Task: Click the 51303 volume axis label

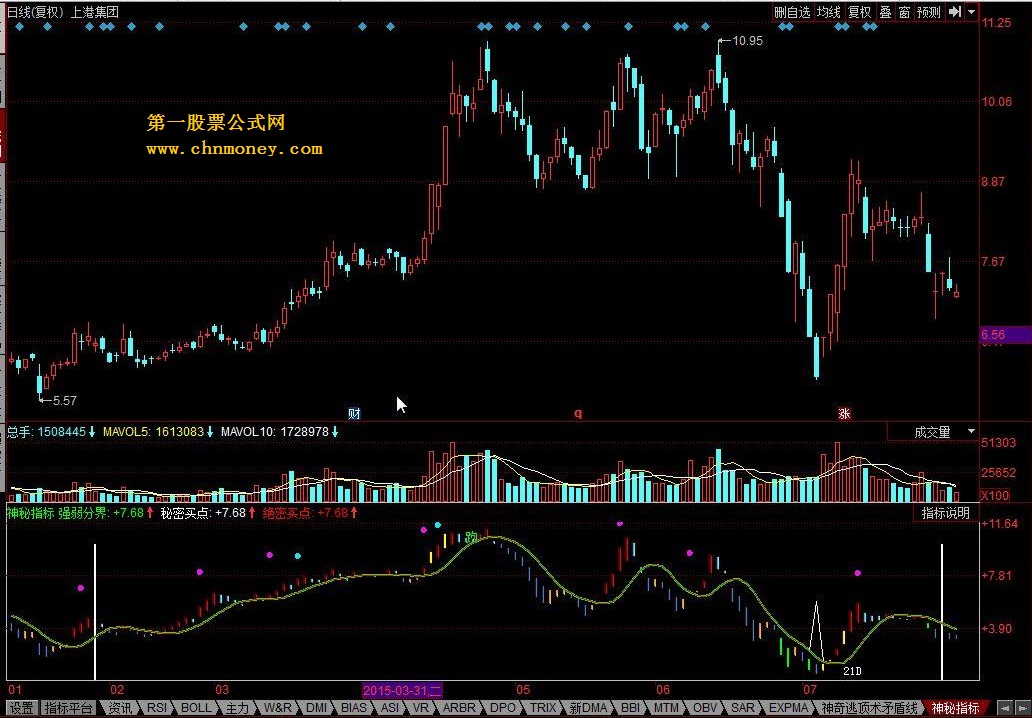Action: coord(998,443)
